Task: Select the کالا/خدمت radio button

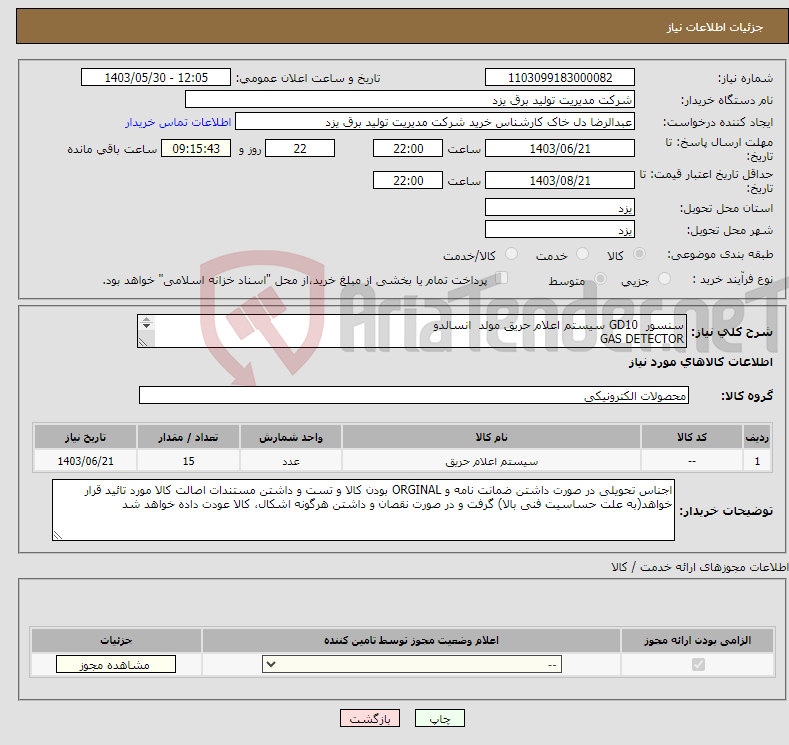Action: [511, 254]
